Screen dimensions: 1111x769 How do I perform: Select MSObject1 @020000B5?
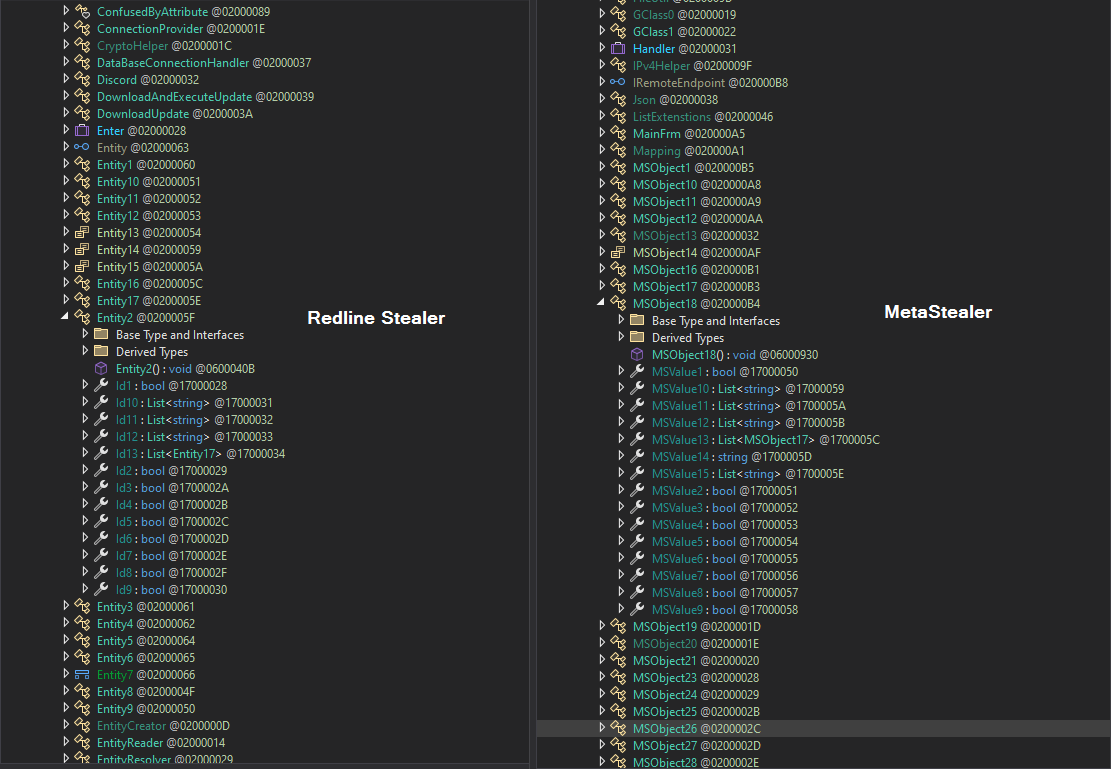point(693,168)
